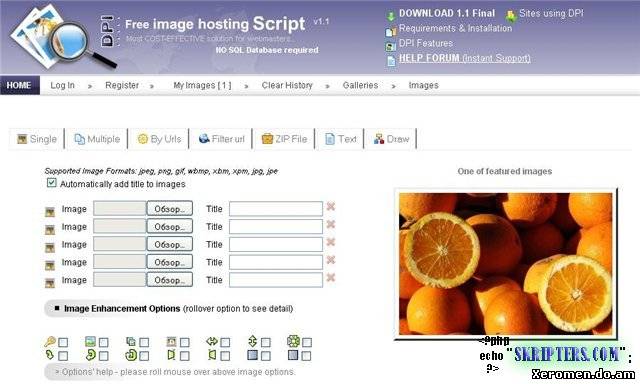
Task: Click the green rotate arrow icon
Action: (90, 355)
